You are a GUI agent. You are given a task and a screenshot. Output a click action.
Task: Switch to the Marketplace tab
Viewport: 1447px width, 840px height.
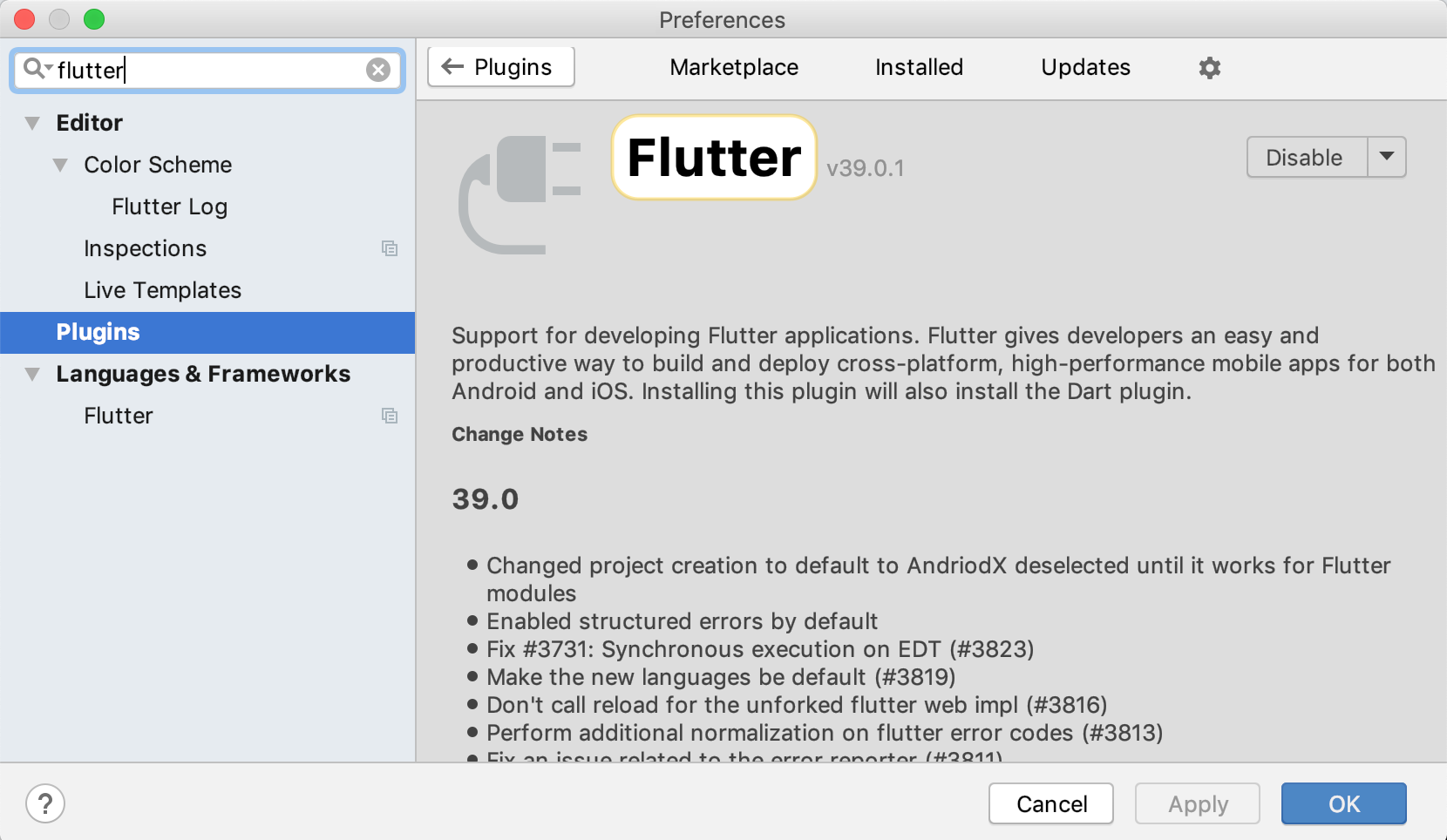(x=734, y=67)
